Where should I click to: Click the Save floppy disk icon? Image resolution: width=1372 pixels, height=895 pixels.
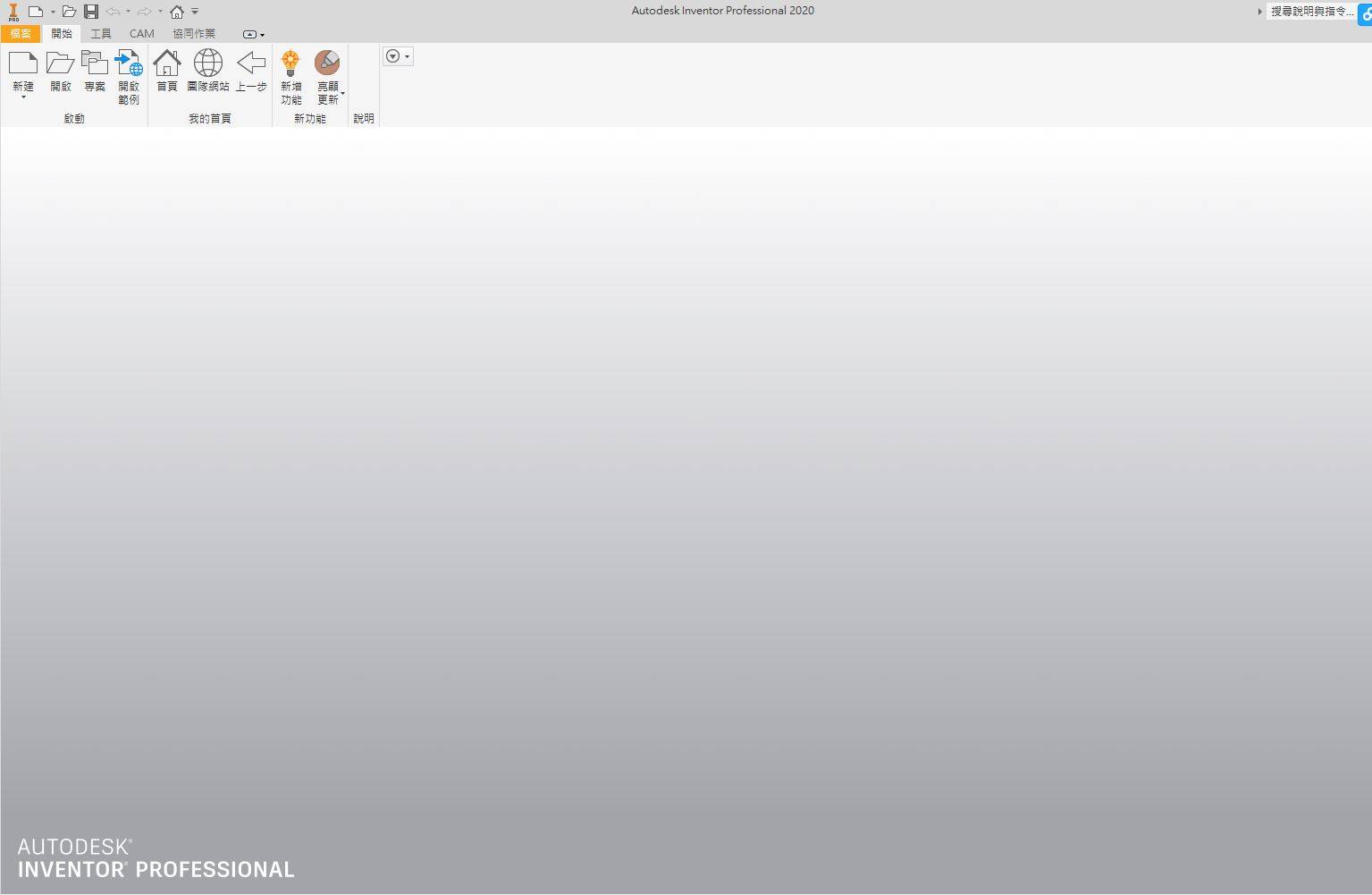[91, 12]
